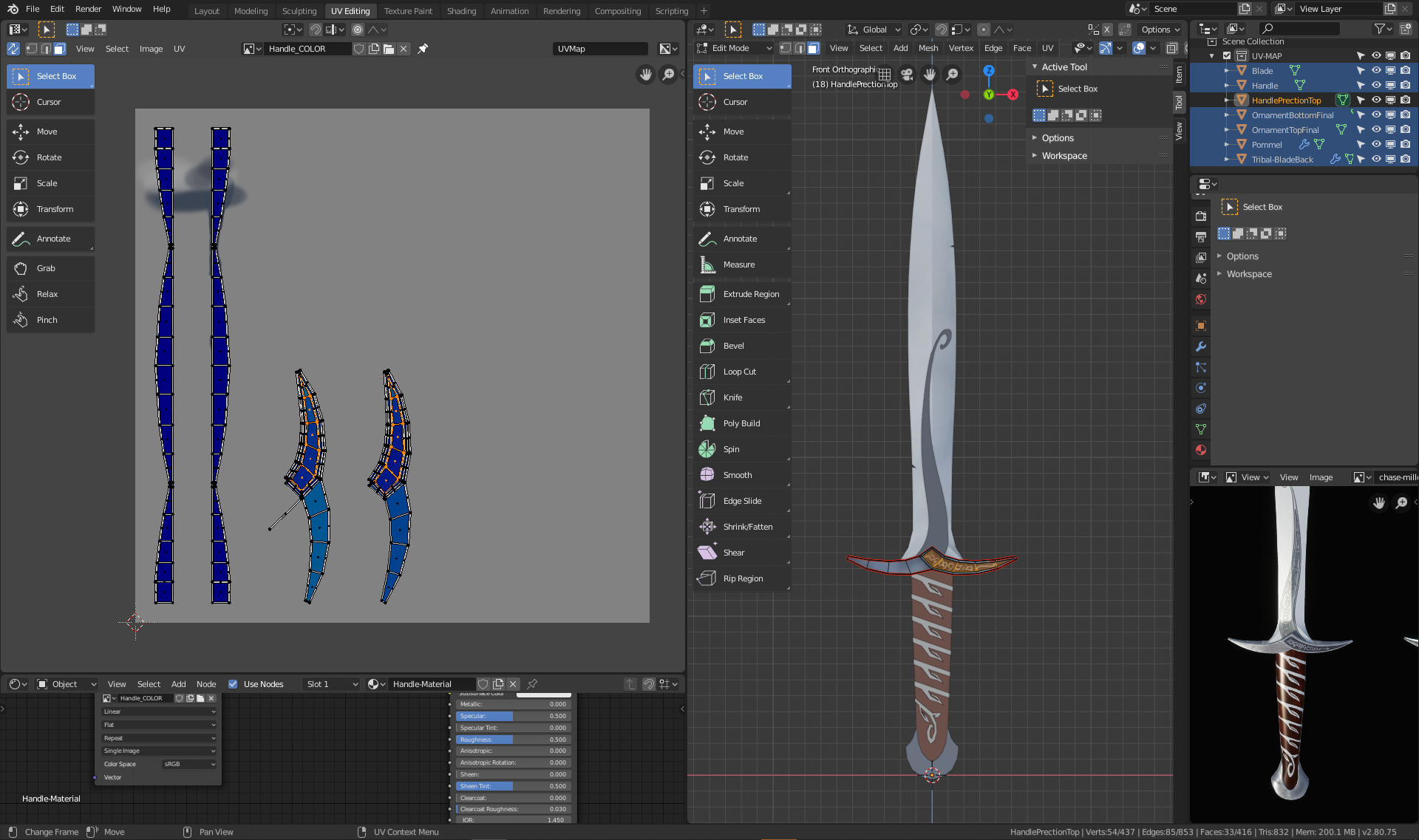This screenshot has width=1419, height=840.
Task: Pick the Inset Faces tool
Action: pyautogui.click(x=743, y=320)
